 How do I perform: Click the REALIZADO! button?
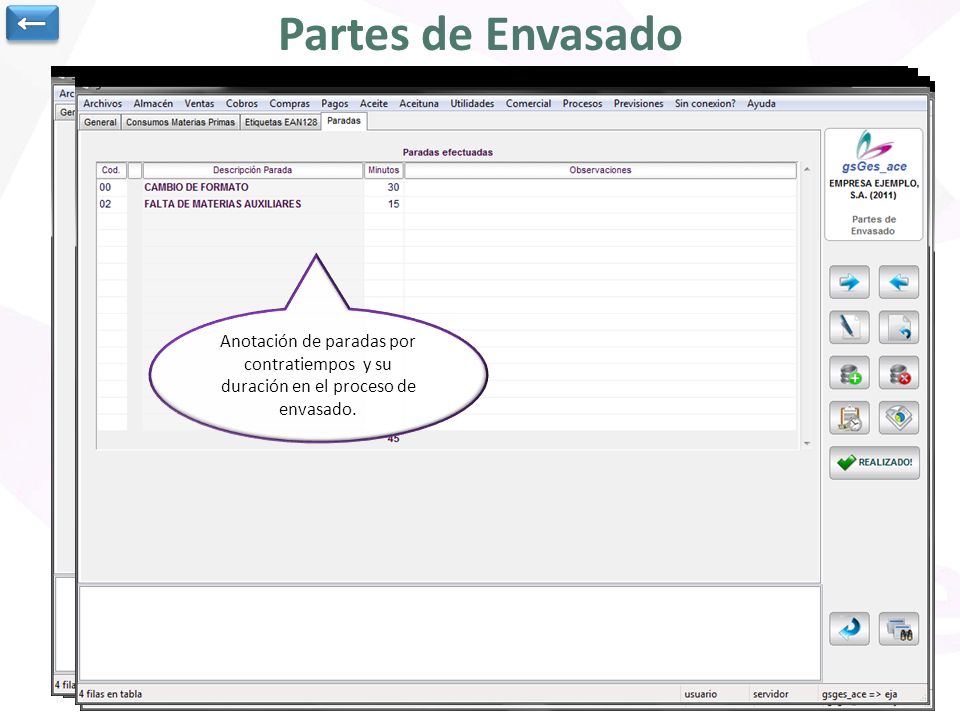coord(874,463)
